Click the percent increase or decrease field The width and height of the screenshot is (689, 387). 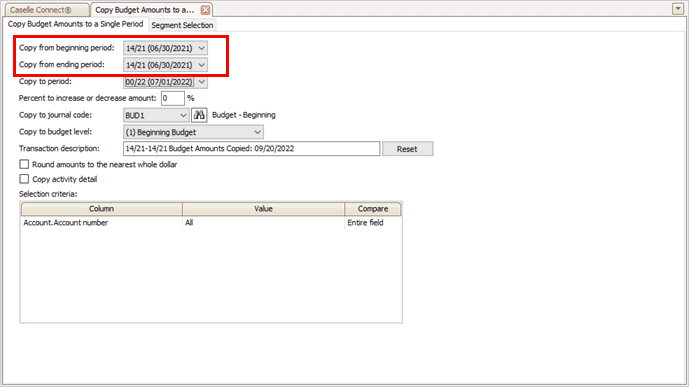173,98
